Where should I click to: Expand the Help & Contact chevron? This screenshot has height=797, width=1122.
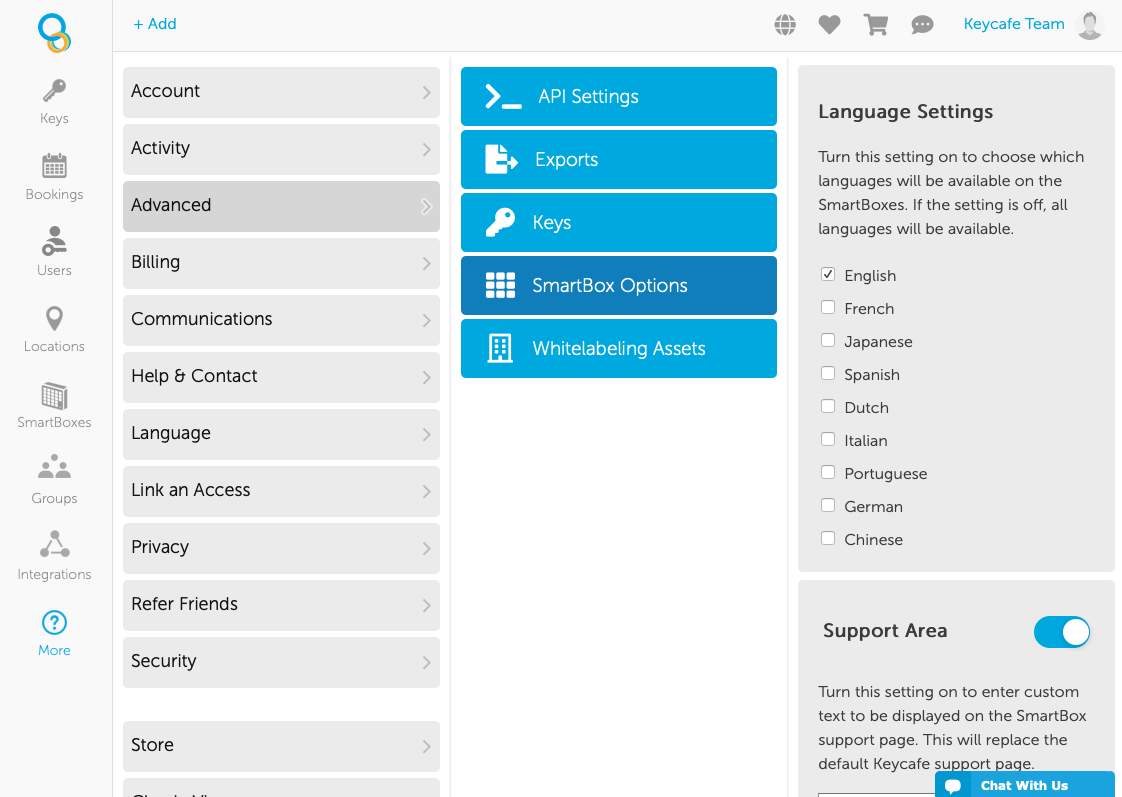(x=426, y=377)
